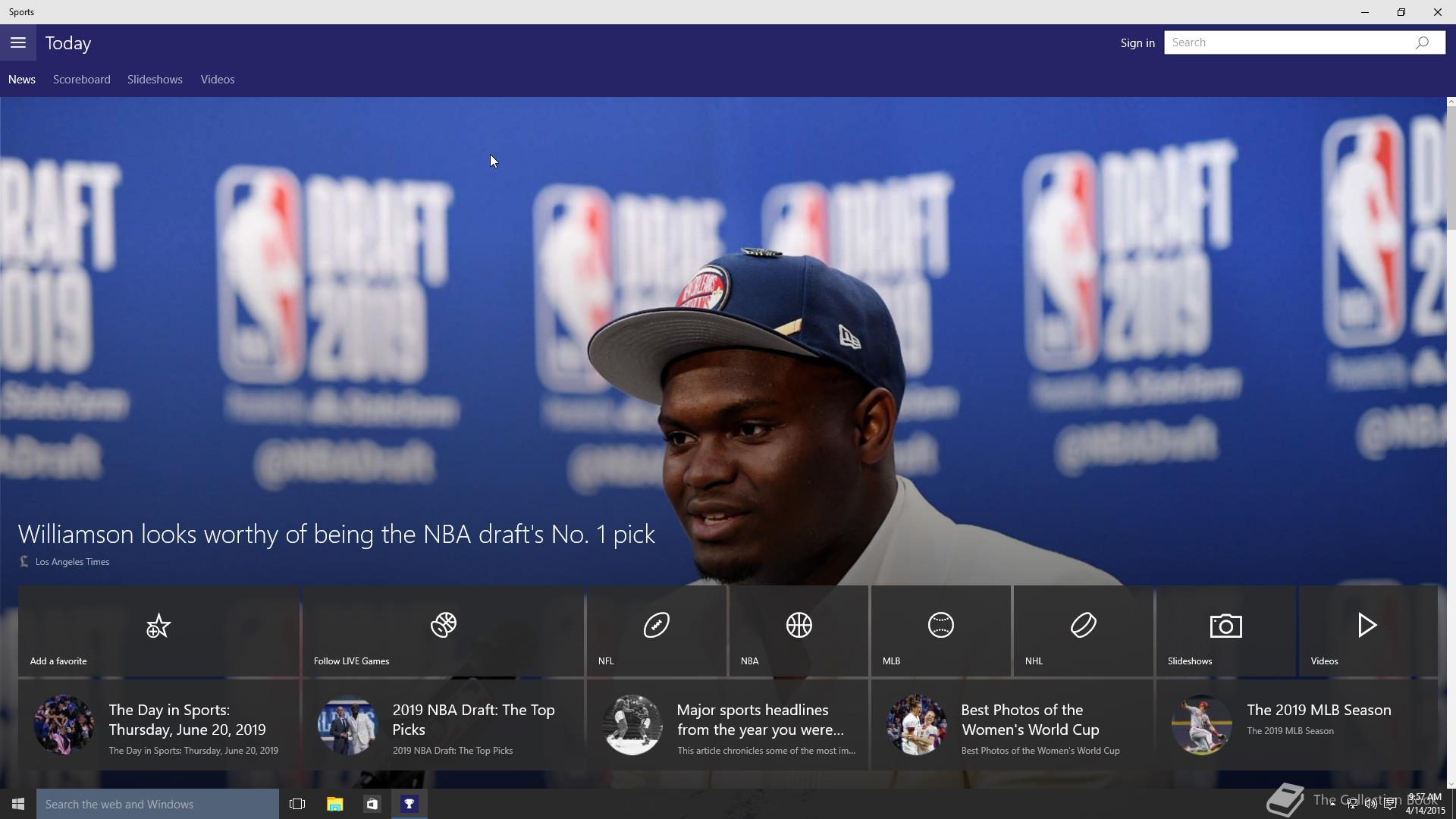Click the MLB Season pitcher thumbnail
Screen dimensions: 1456x819
pyautogui.click(x=1201, y=725)
